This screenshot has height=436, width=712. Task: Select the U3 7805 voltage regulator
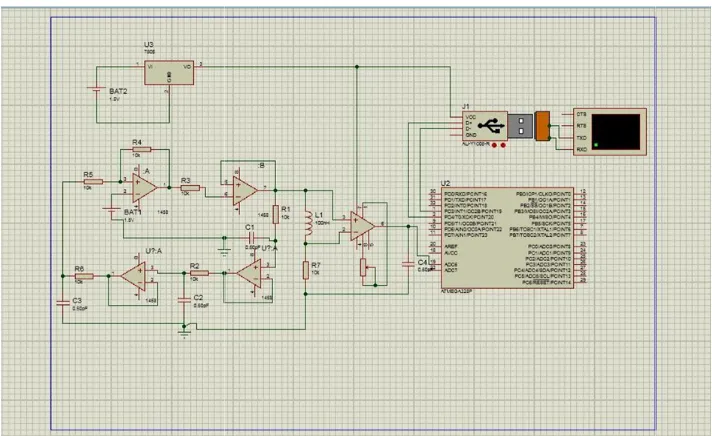[169, 73]
